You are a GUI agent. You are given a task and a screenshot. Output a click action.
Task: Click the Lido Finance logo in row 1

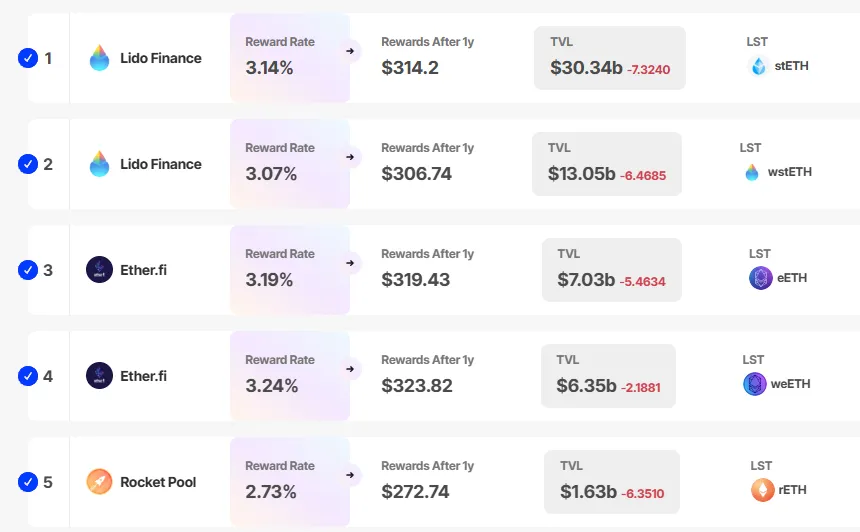(99, 58)
